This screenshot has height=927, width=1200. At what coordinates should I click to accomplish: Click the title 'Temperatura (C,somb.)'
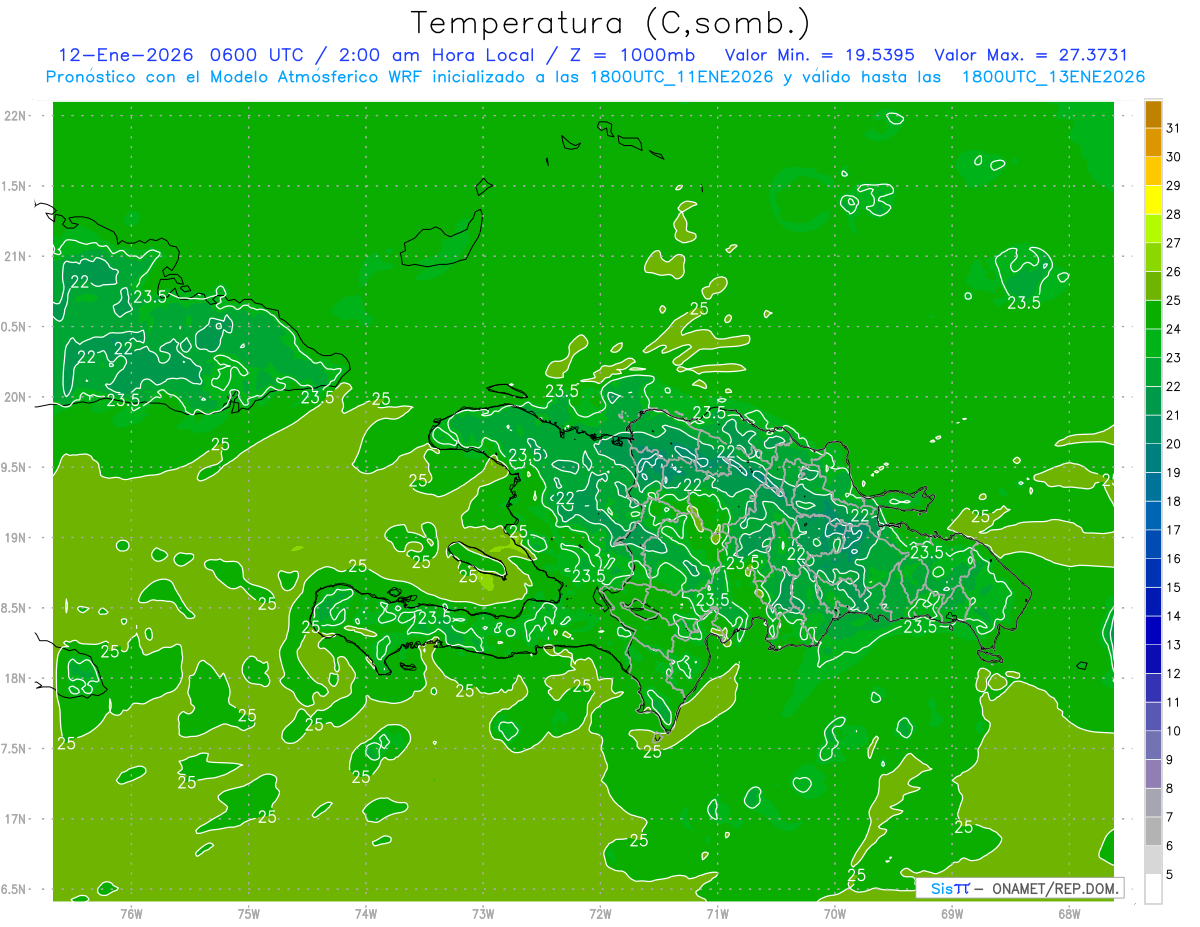pos(611,22)
